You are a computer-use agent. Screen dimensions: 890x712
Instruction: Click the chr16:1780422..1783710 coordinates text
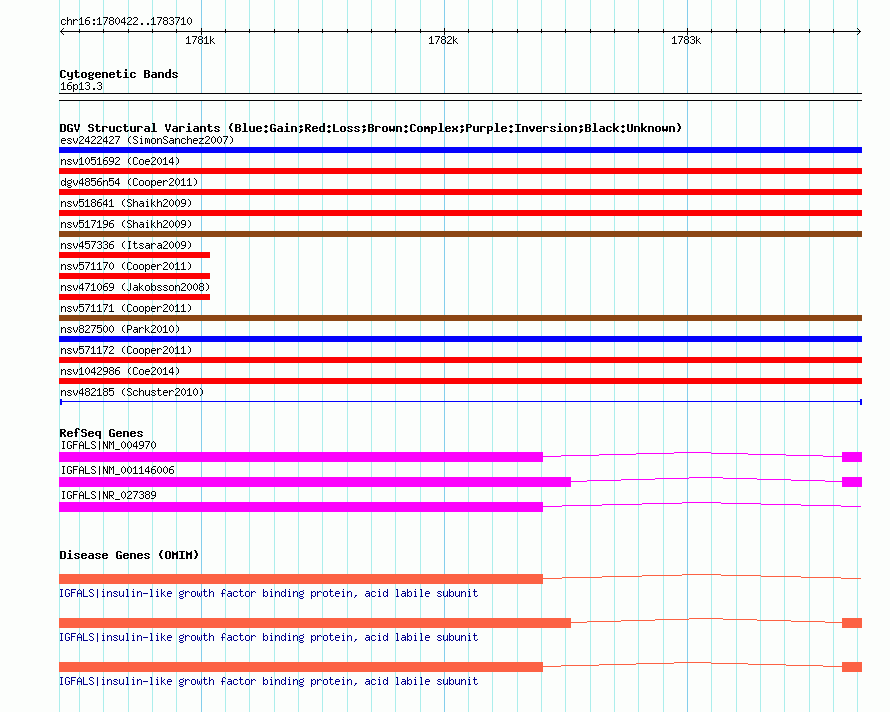click(126, 22)
